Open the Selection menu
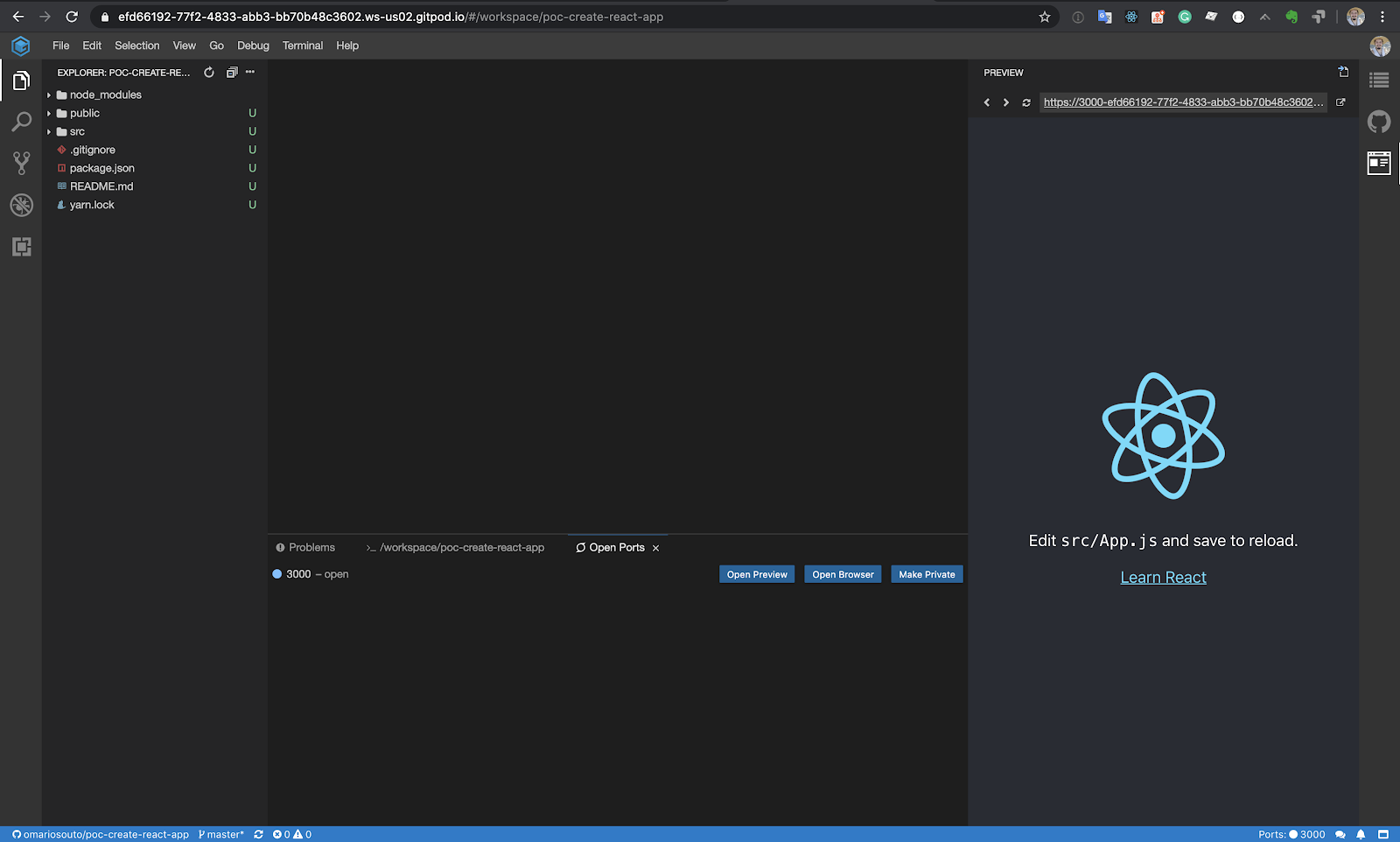 click(x=137, y=46)
